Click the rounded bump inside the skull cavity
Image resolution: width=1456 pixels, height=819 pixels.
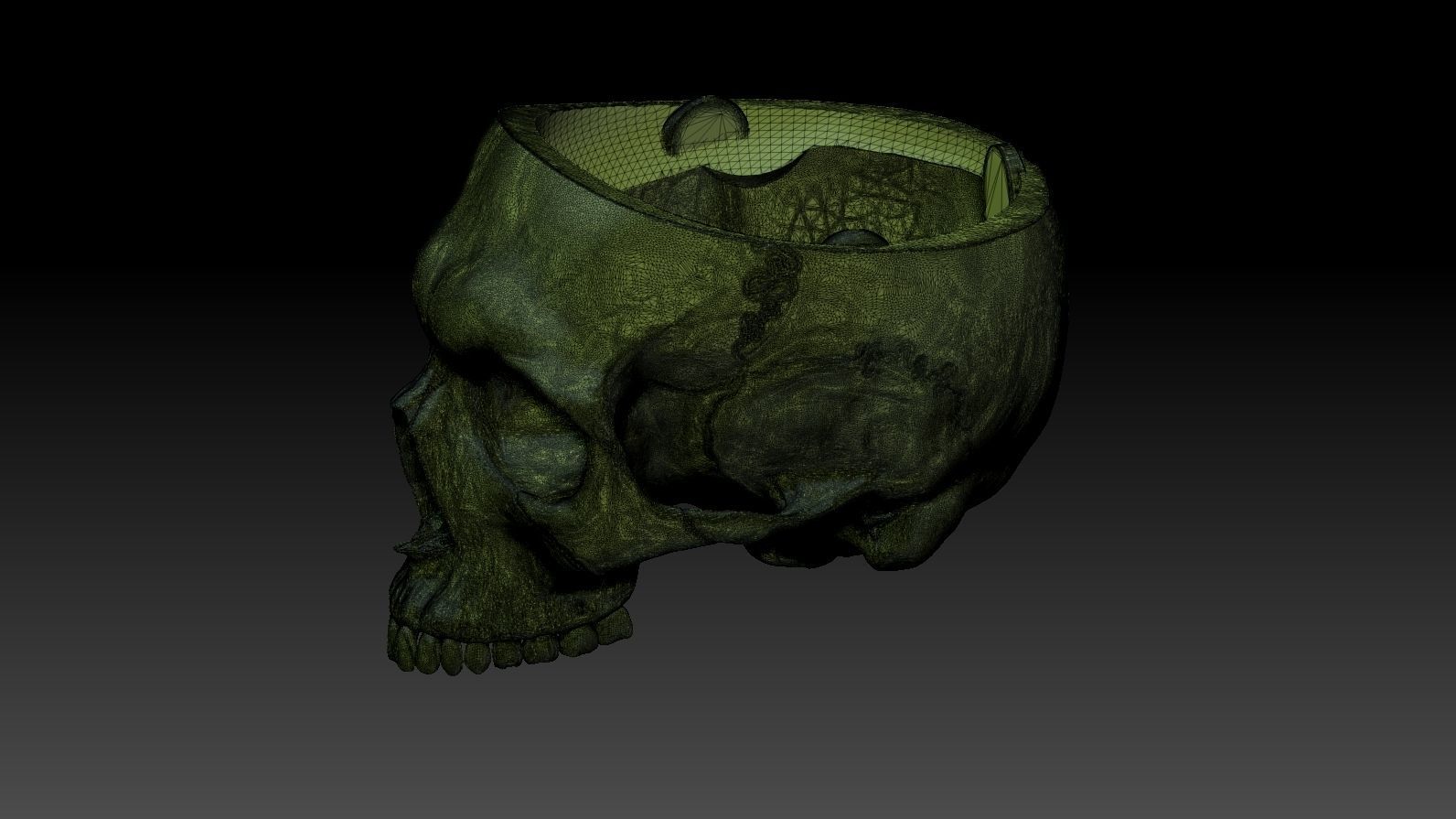[854, 238]
